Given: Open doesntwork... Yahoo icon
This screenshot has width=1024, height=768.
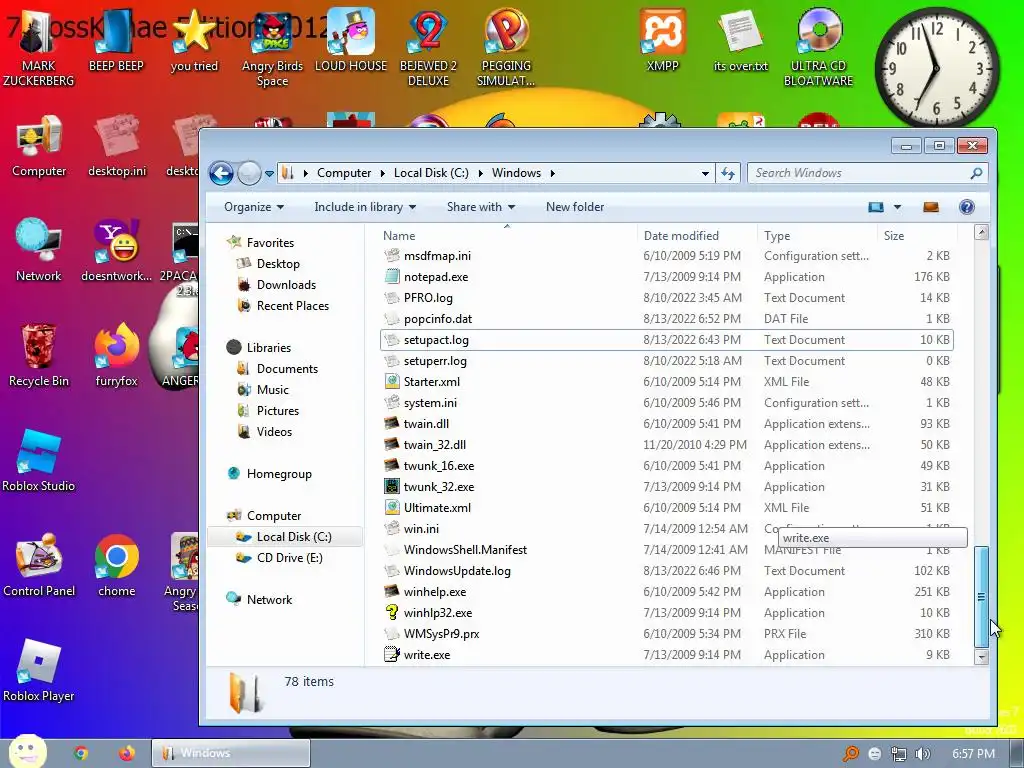Looking at the screenshot, I should pyautogui.click(x=116, y=251).
